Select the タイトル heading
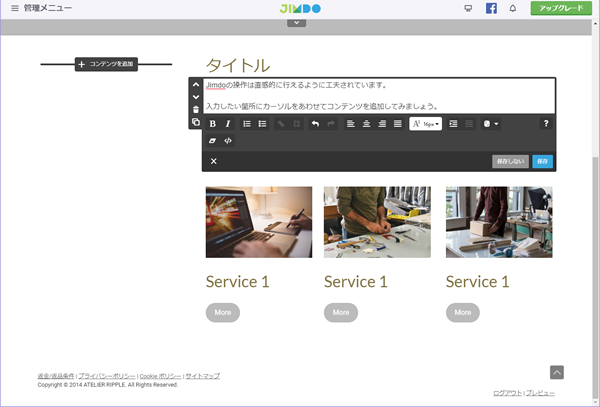Viewport: 600px width, 407px height. pos(238,65)
